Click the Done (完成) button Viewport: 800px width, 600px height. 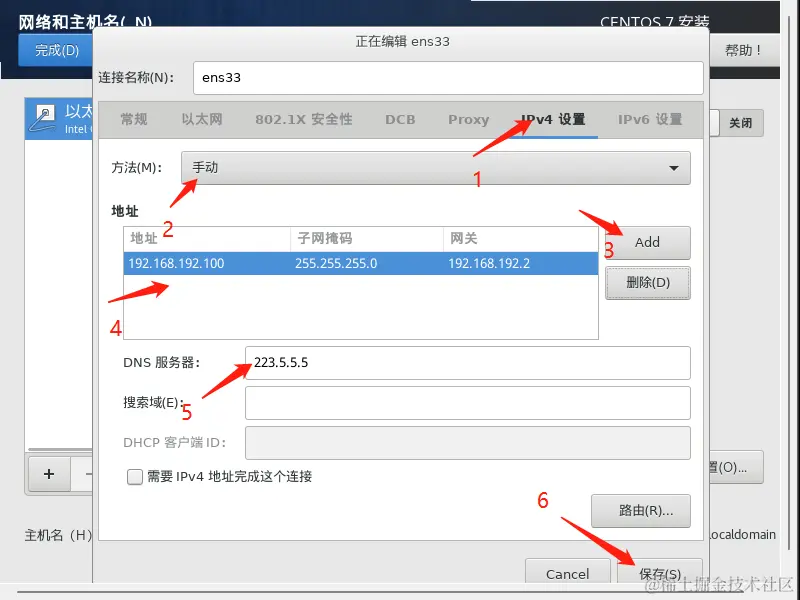[x=56, y=50]
